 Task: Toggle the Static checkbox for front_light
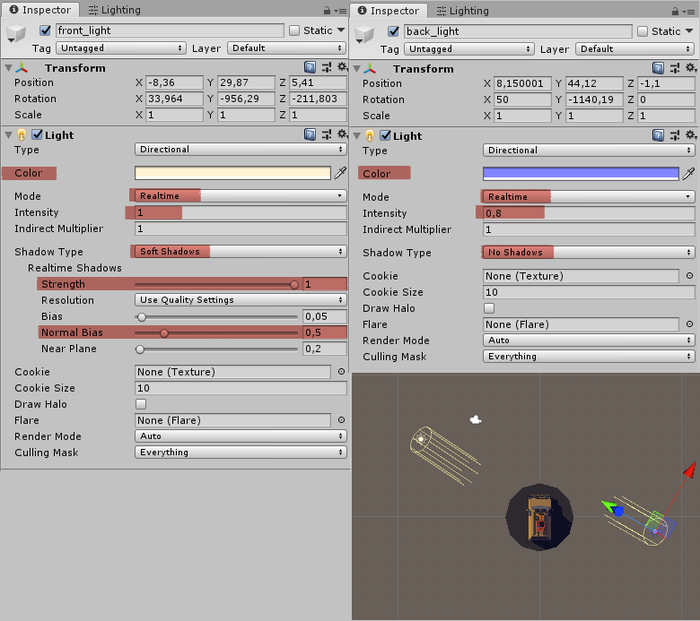pyautogui.click(x=294, y=31)
